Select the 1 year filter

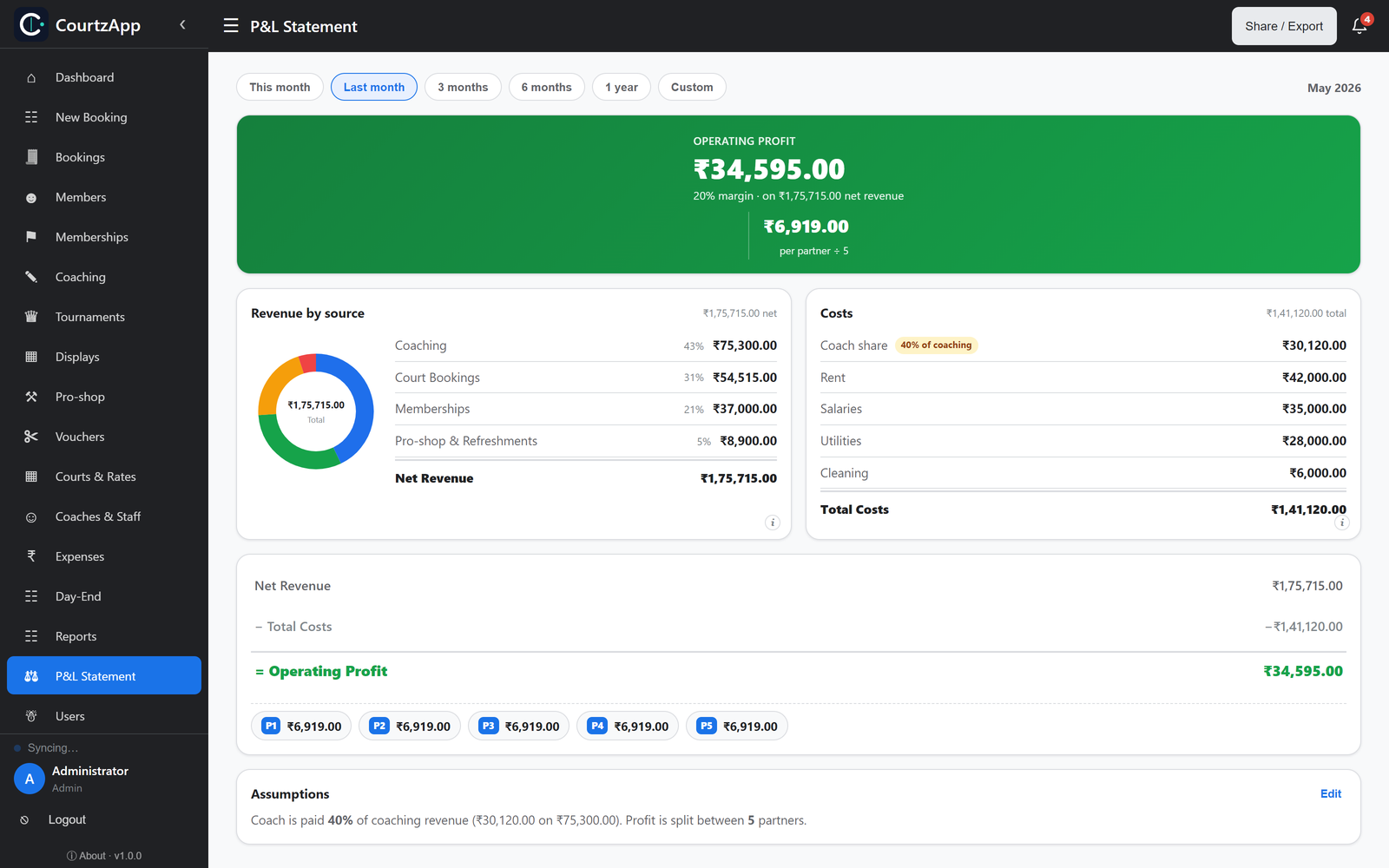622,87
